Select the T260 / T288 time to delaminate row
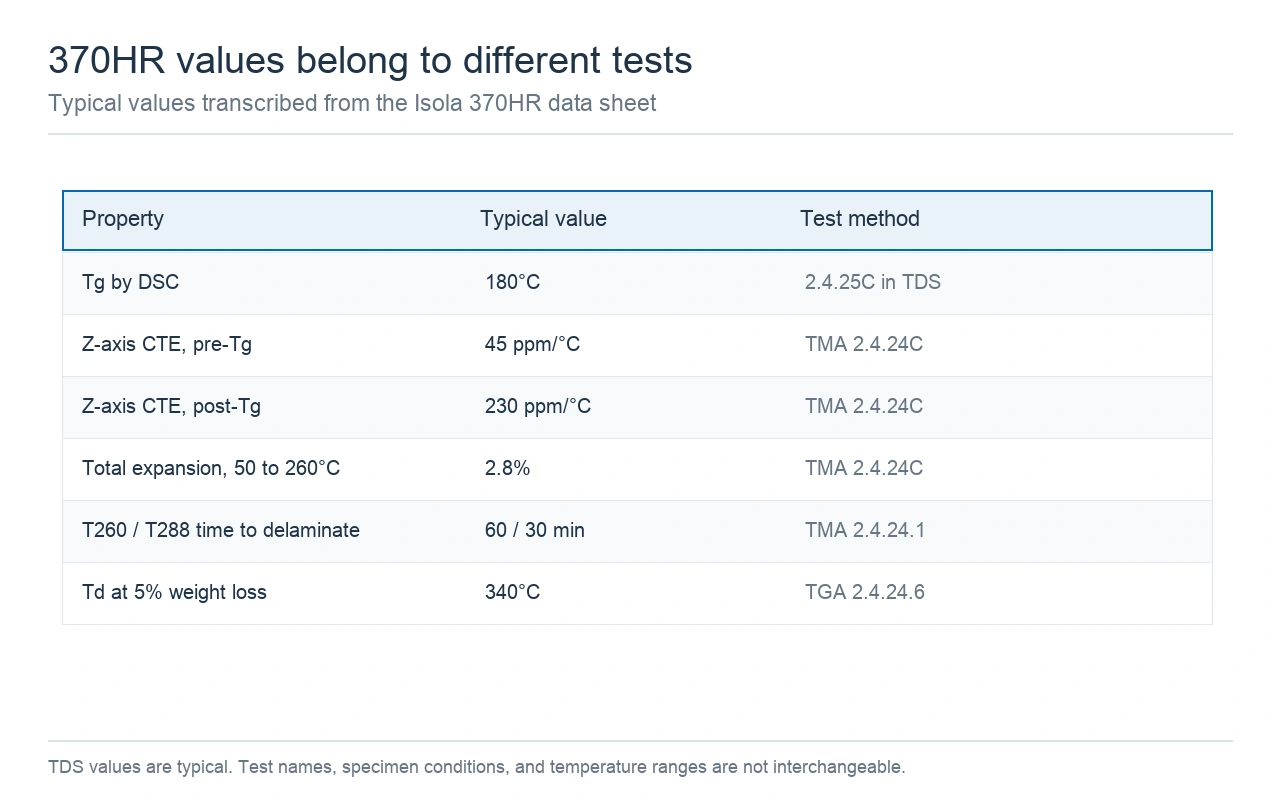1280x800 pixels. [x=637, y=531]
